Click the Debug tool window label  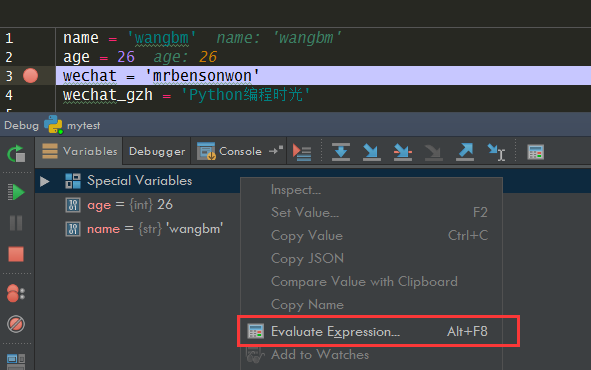pos(21,125)
